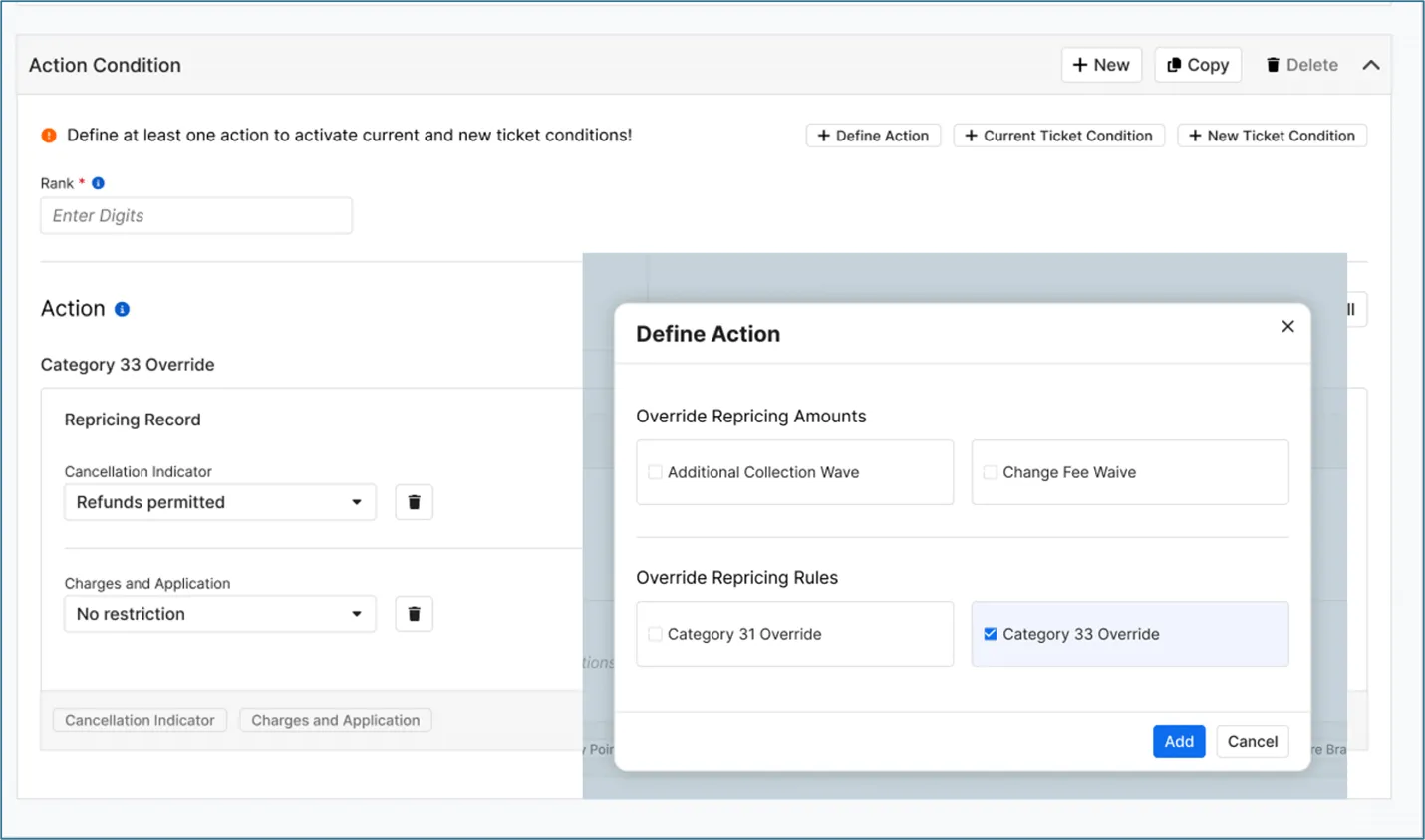Close the Define Action dialog with X
The width and height of the screenshot is (1425, 840).
click(1287, 326)
